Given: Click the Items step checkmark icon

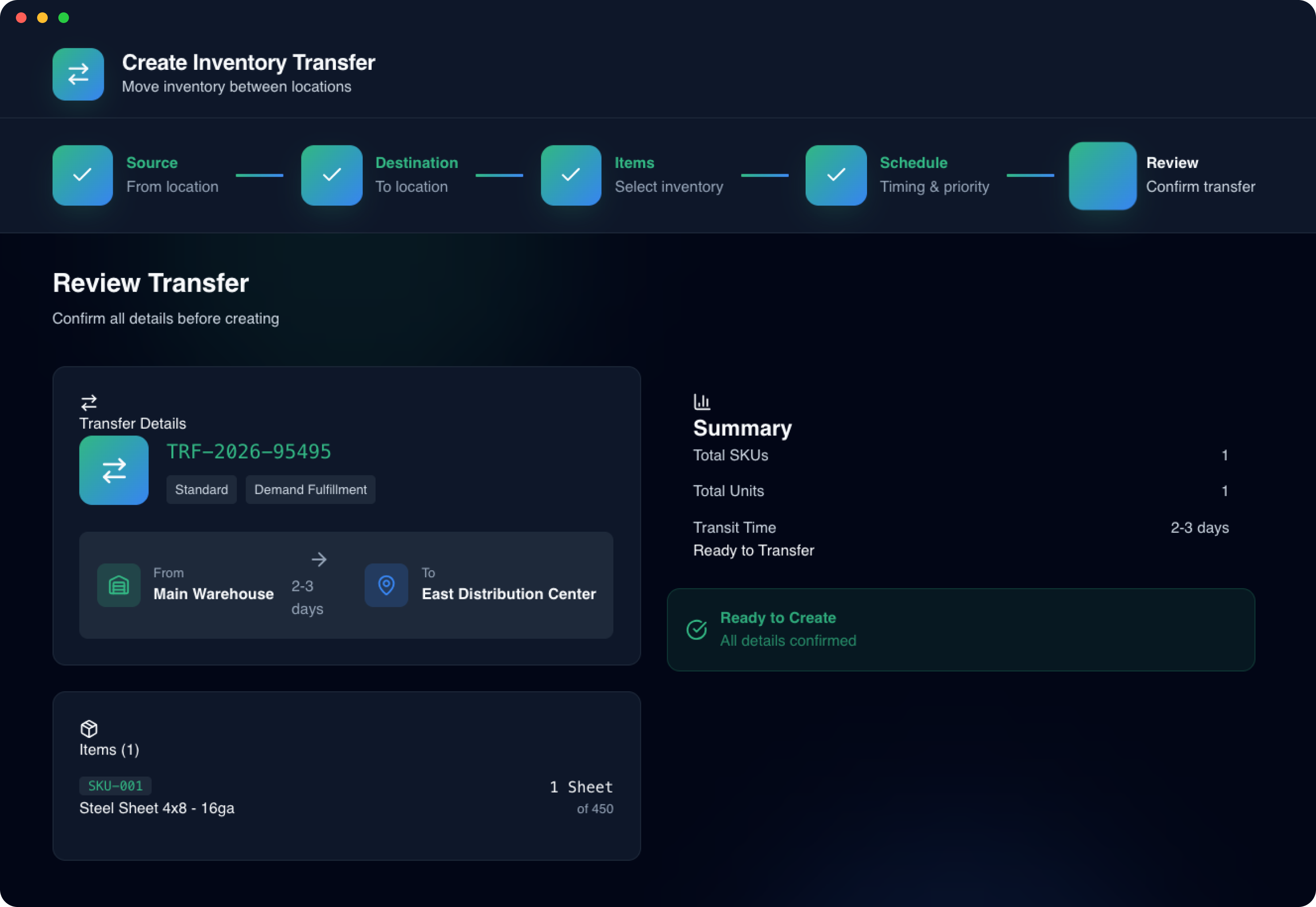Looking at the screenshot, I should click(571, 175).
